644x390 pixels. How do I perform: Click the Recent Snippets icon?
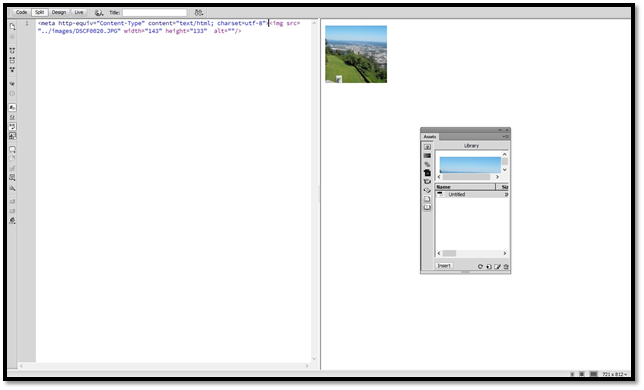(12, 178)
